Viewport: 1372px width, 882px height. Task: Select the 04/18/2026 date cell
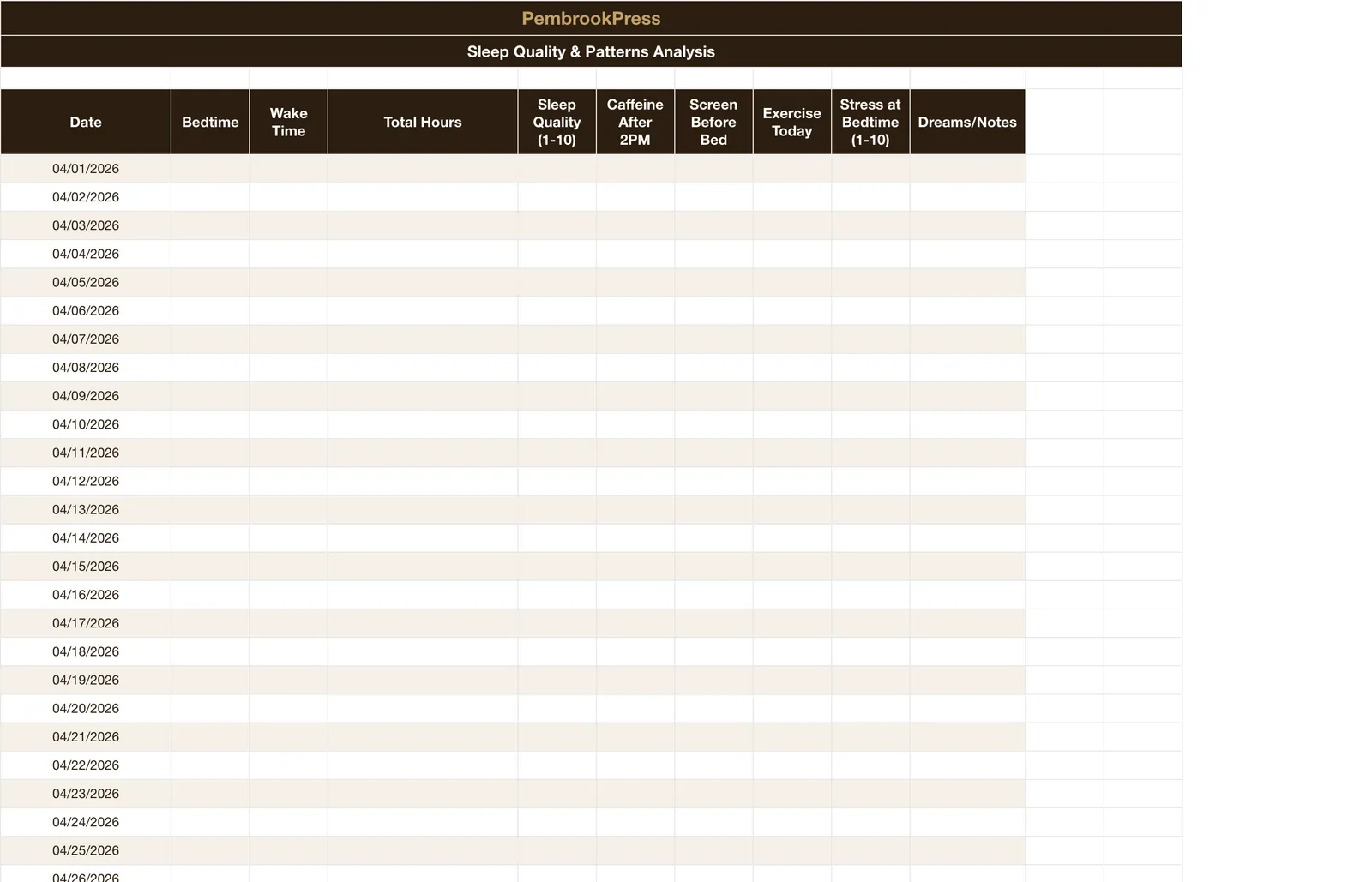[x=86, y=651]
